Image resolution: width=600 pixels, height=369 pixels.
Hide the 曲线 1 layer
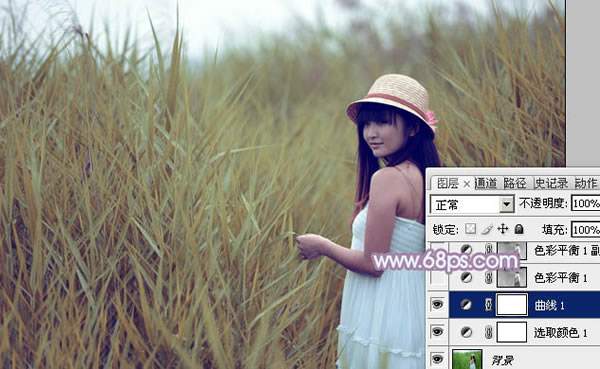click(437, 305)
